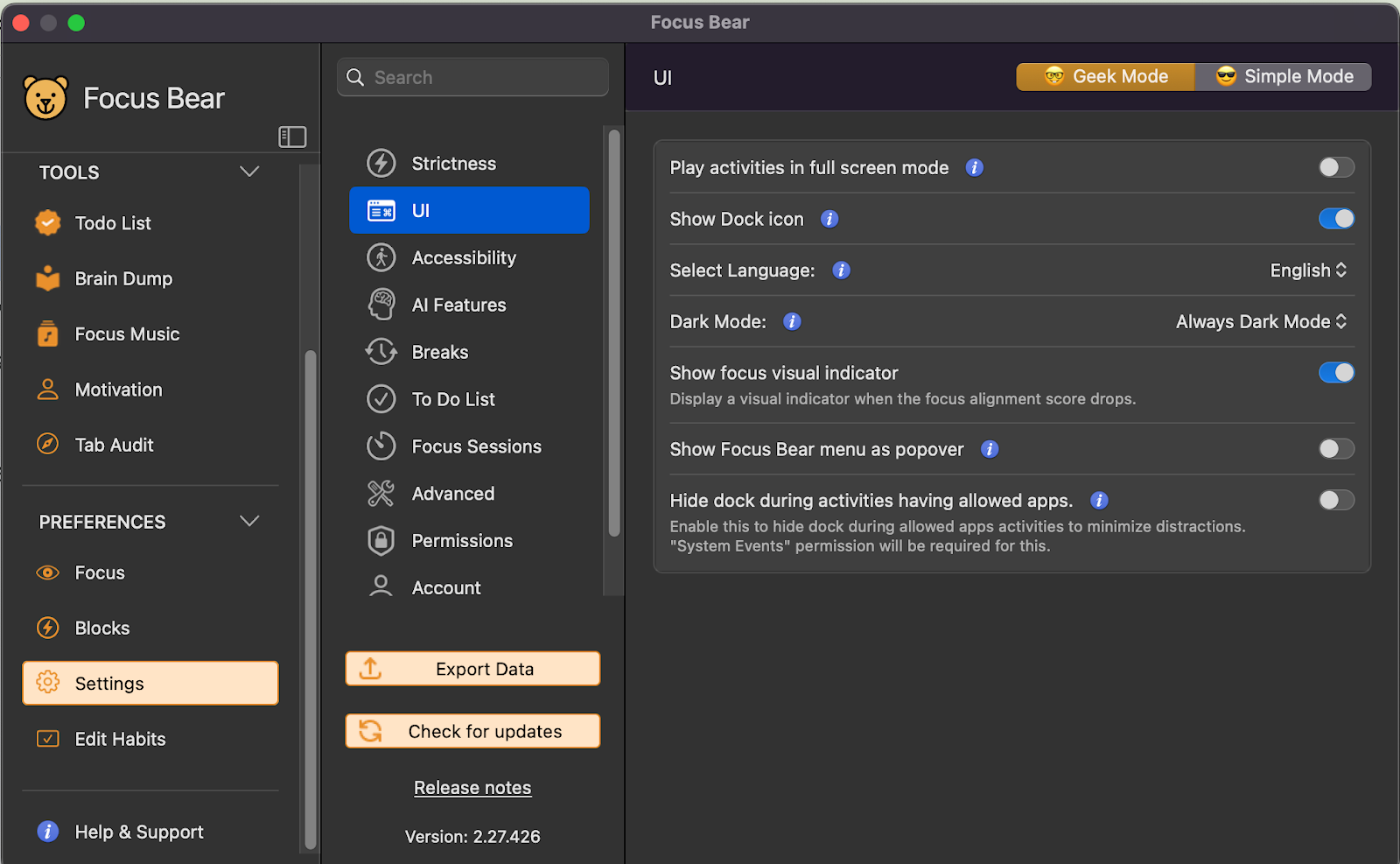Click the Tab Audit compass icon
Viewport: 1400px width, 864px height.
(x=48, y=445)
